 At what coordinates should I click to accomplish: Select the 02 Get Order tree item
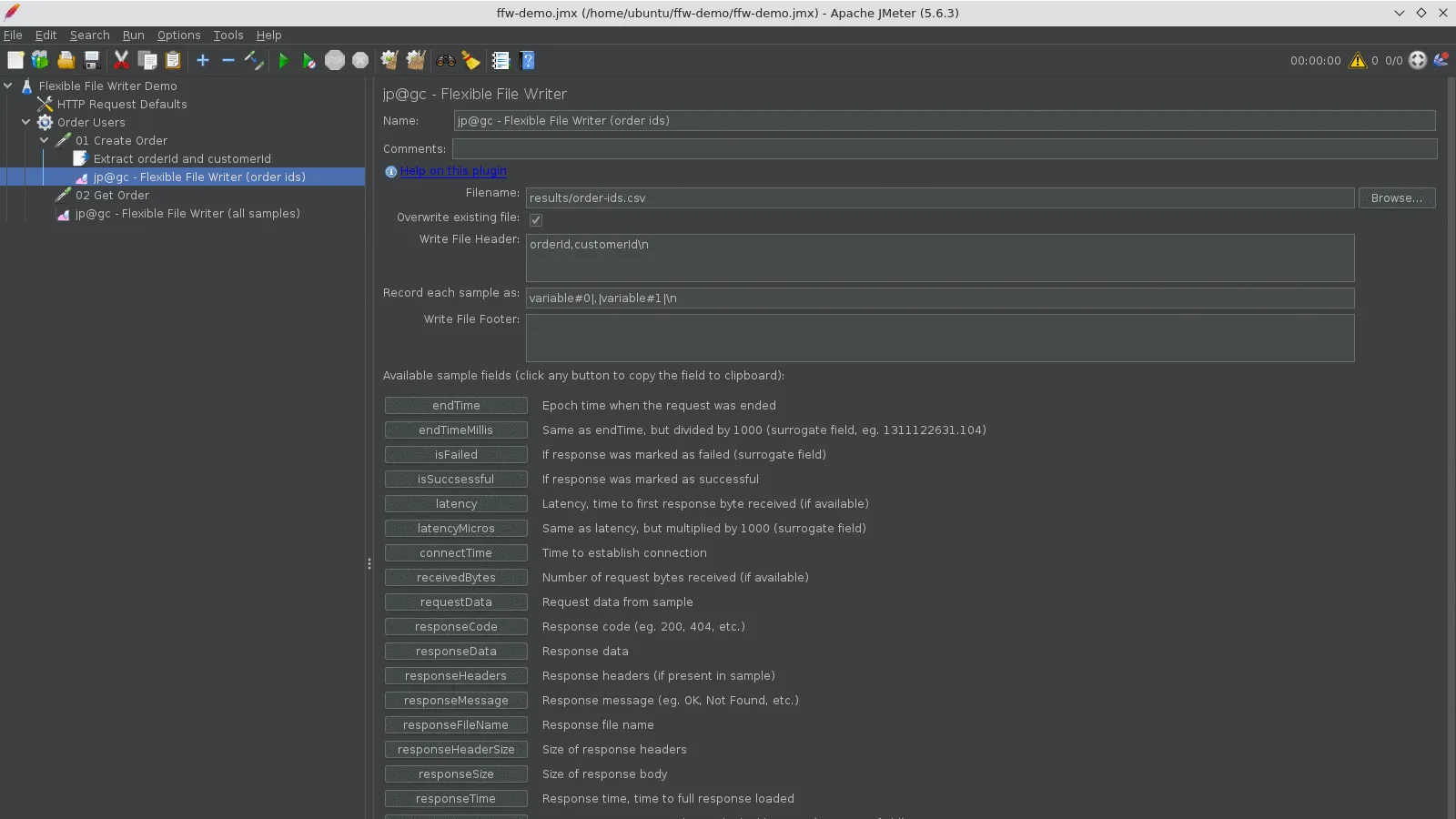112,196
